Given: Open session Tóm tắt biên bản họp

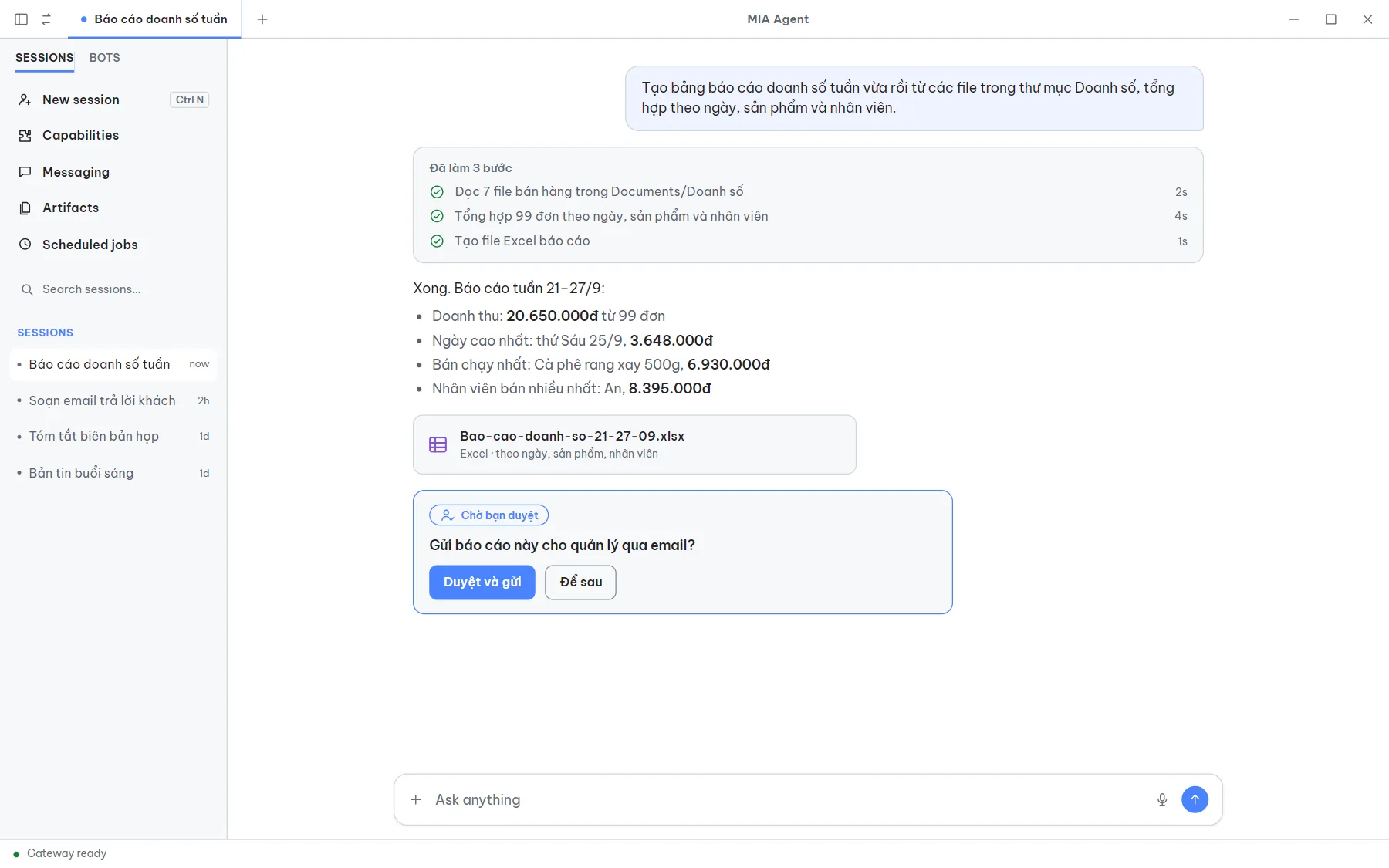Looking at the screenshot, I should (x=113, y=437).
